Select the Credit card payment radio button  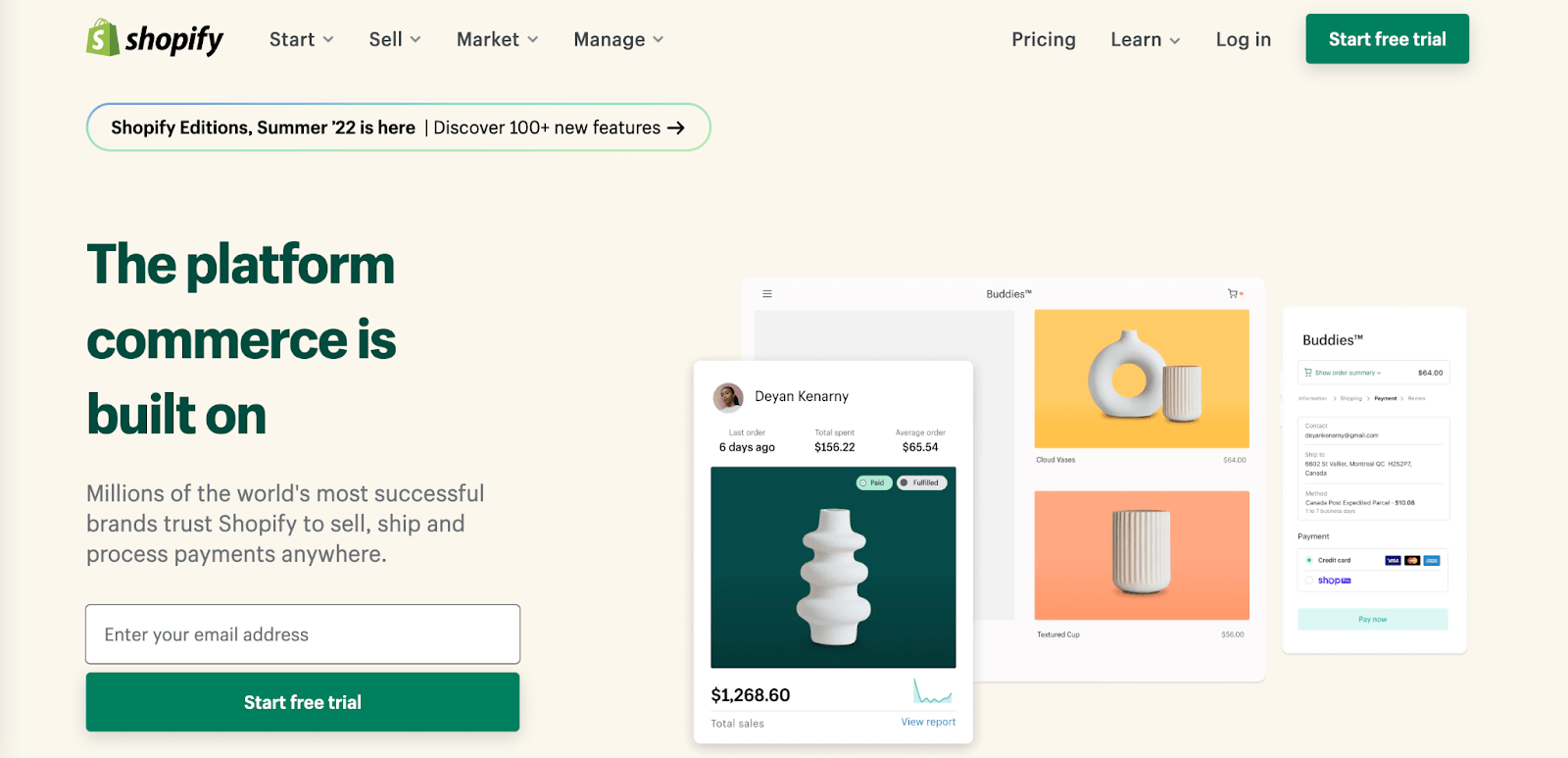(1307, 560)
